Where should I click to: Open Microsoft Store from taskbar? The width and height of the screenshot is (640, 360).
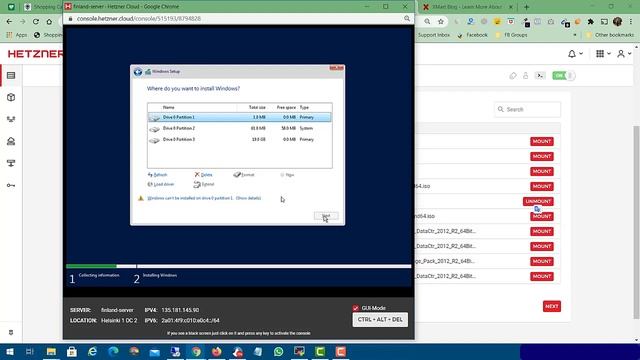point(72,351)
